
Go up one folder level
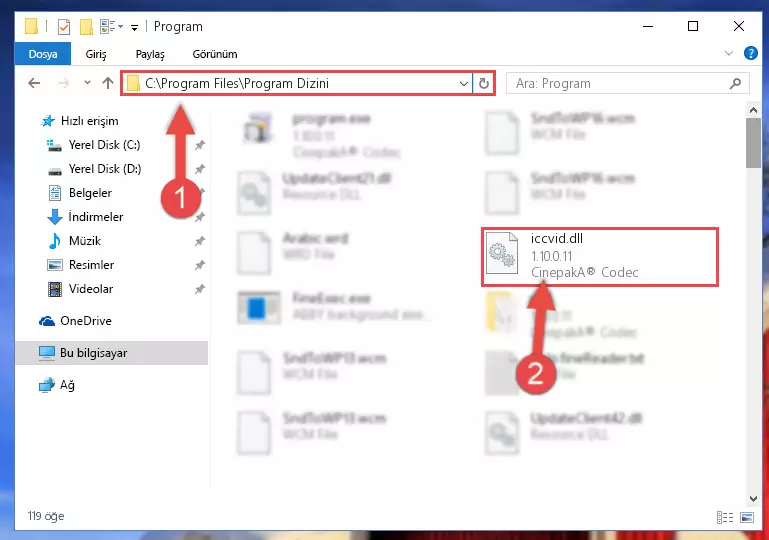coord(108,83)
